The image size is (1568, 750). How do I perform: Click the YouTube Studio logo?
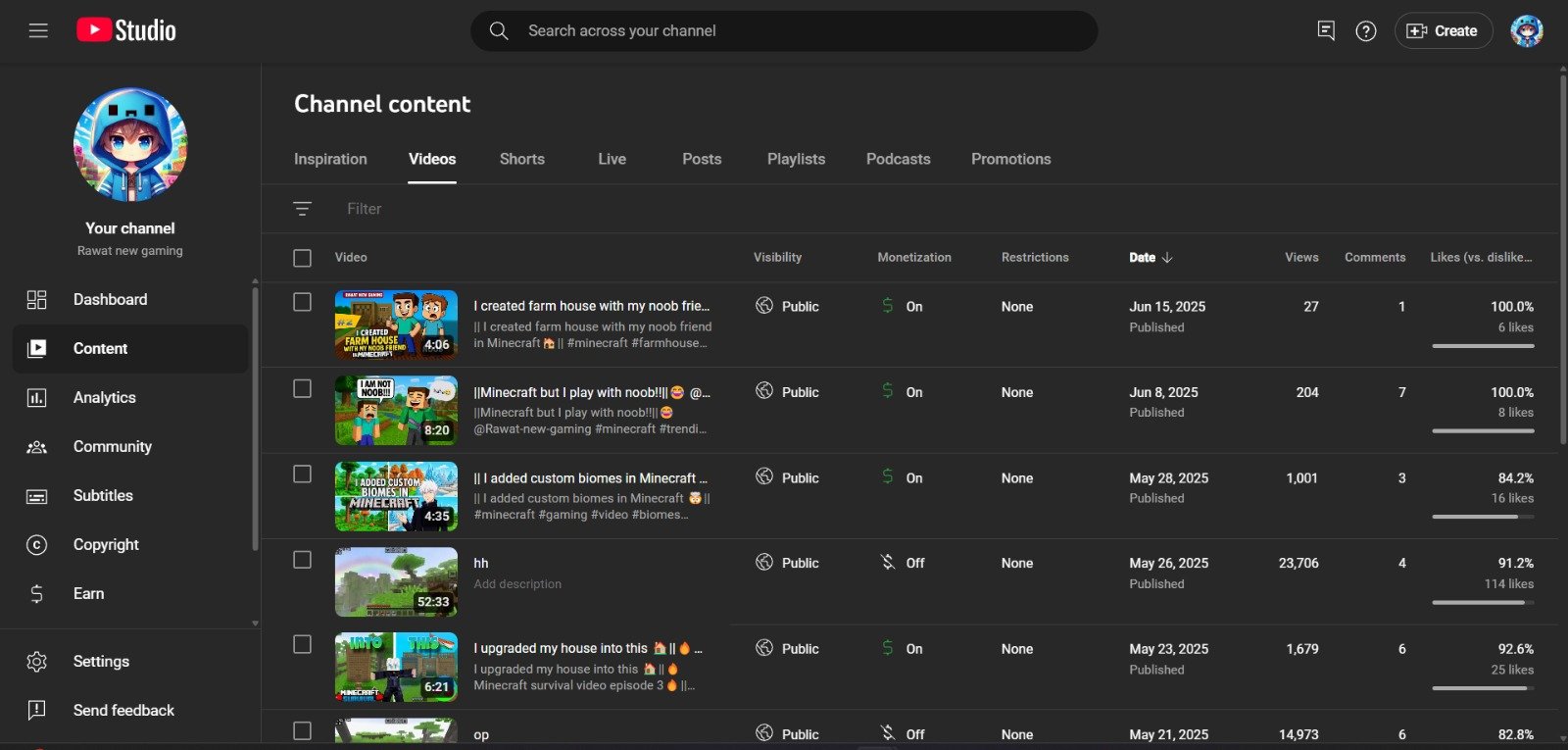pos(126,30)
